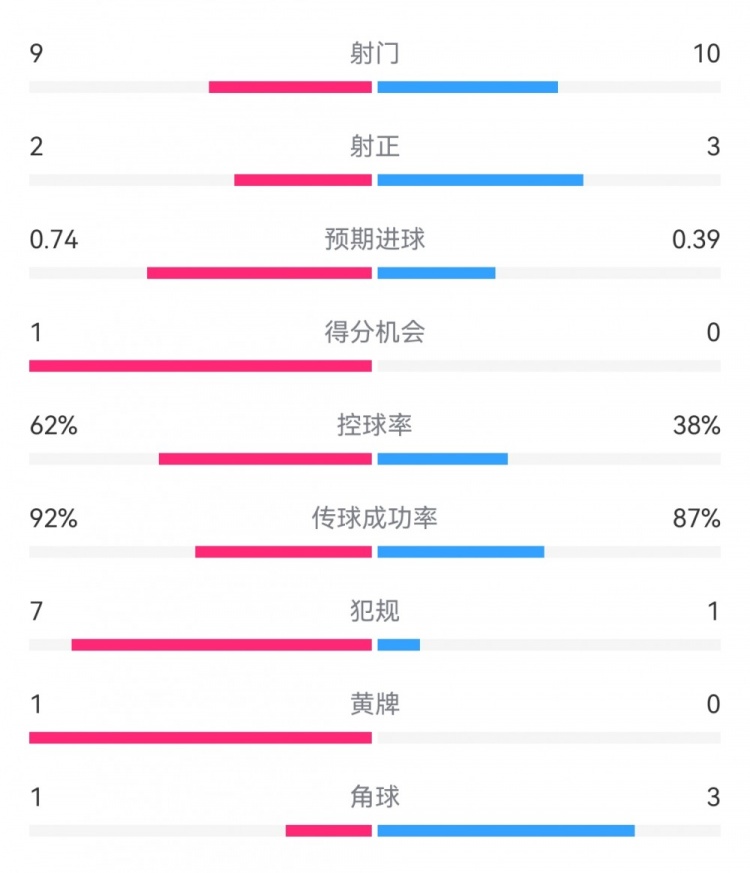Select the 得分机会 label
Viewport: 750px width, 873px height.
pos(375,332)
